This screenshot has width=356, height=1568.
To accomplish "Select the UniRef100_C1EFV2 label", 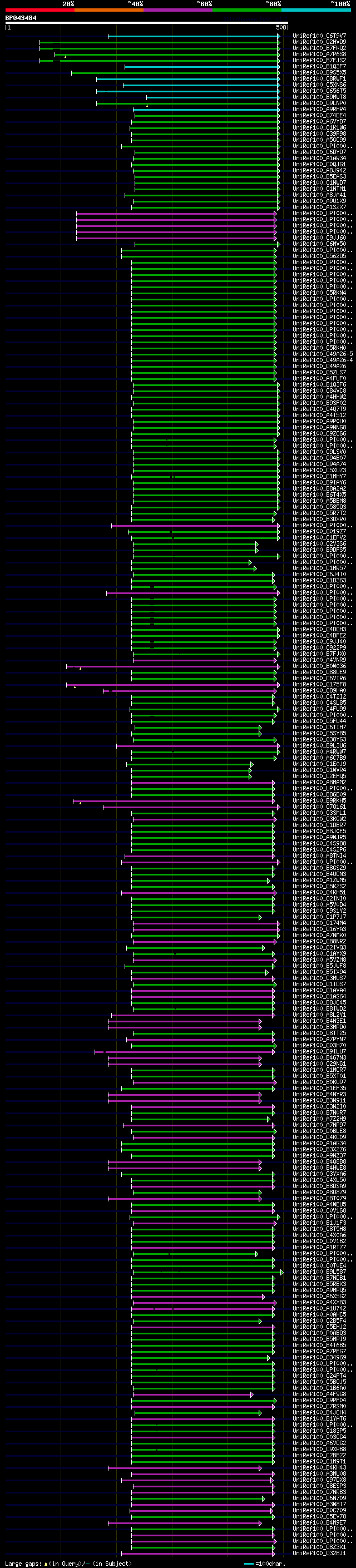I will click(x=319, y=537).
